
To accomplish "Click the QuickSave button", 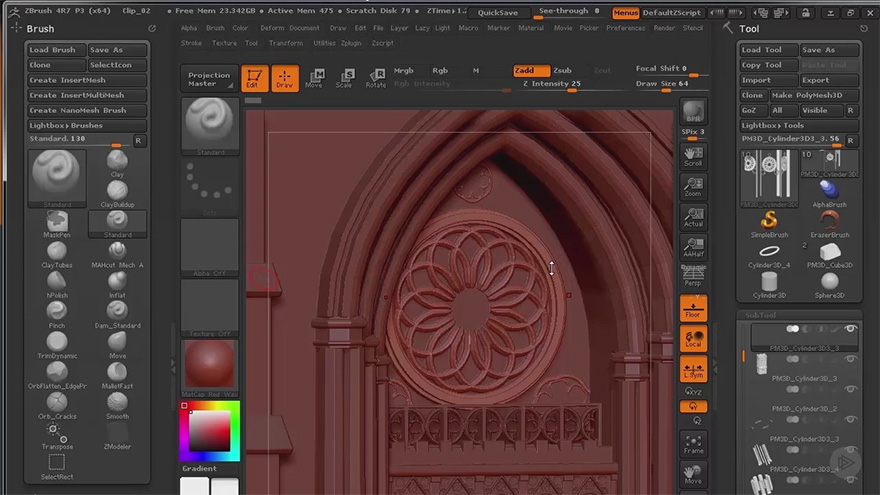I will pyautogui.click(x=498, y=12).
